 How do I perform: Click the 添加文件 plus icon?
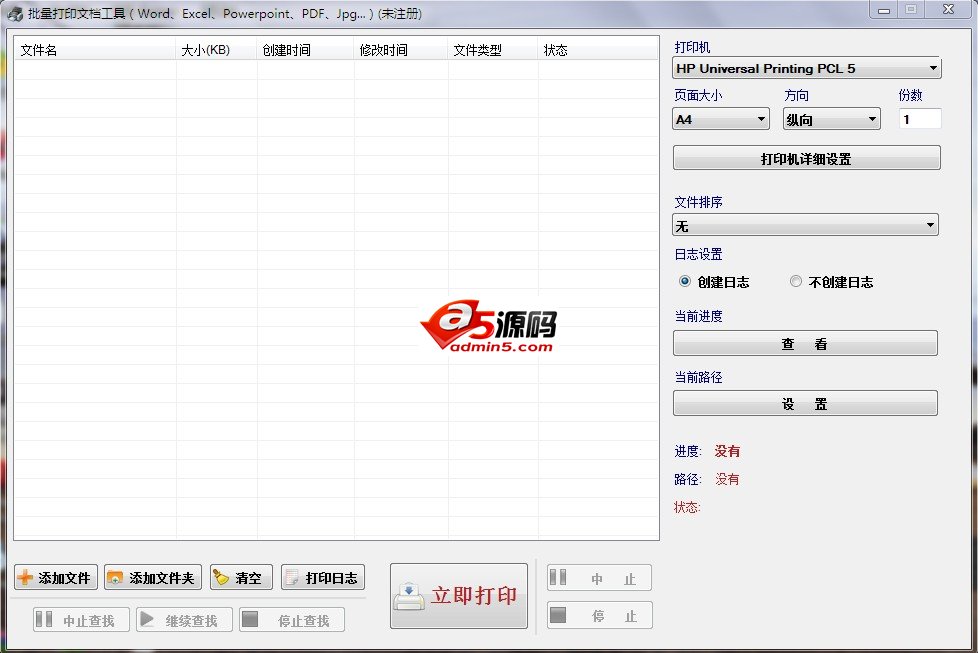(x=25, y=578)
